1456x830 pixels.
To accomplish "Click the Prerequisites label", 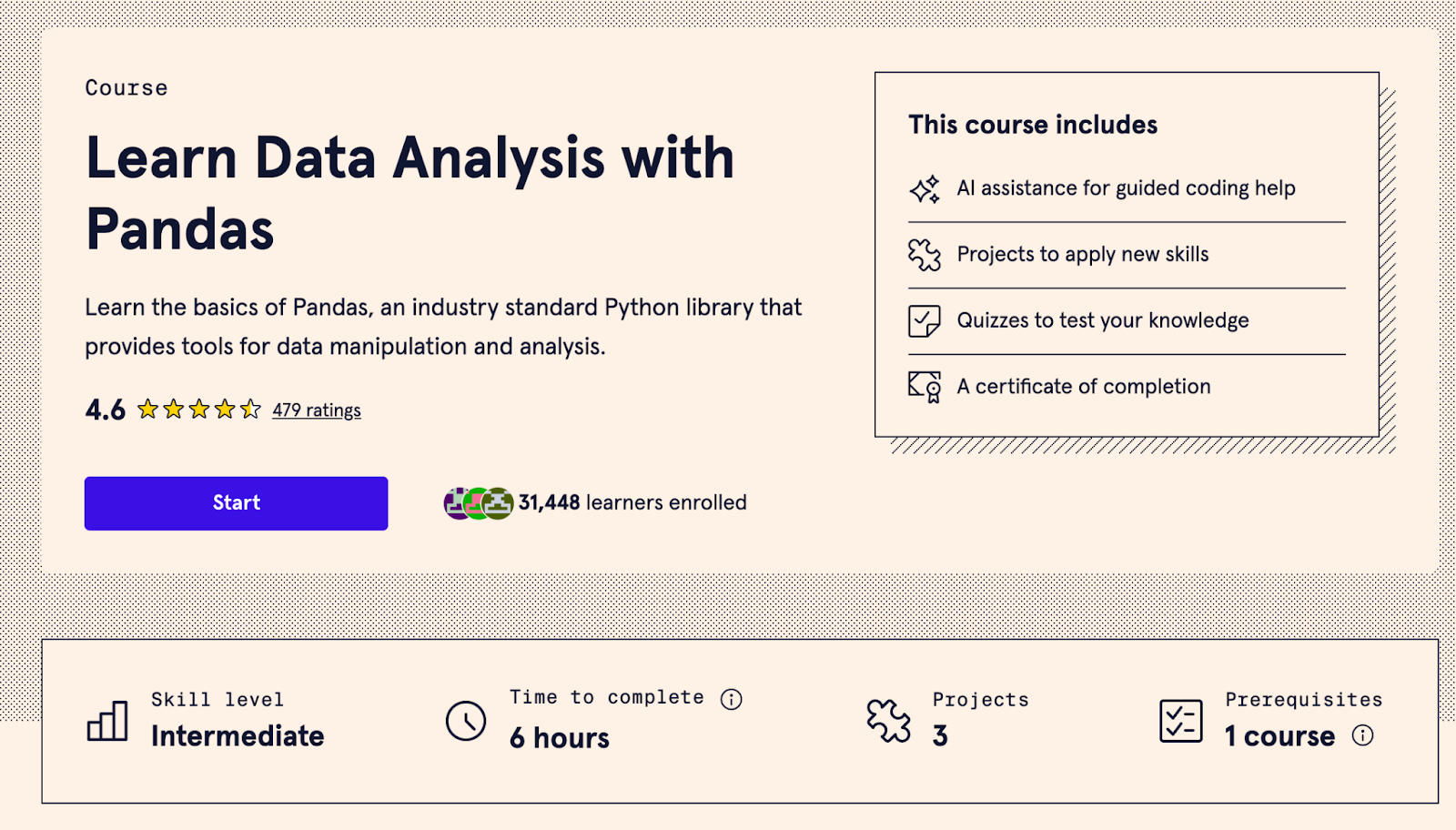I will point(1304,700).
